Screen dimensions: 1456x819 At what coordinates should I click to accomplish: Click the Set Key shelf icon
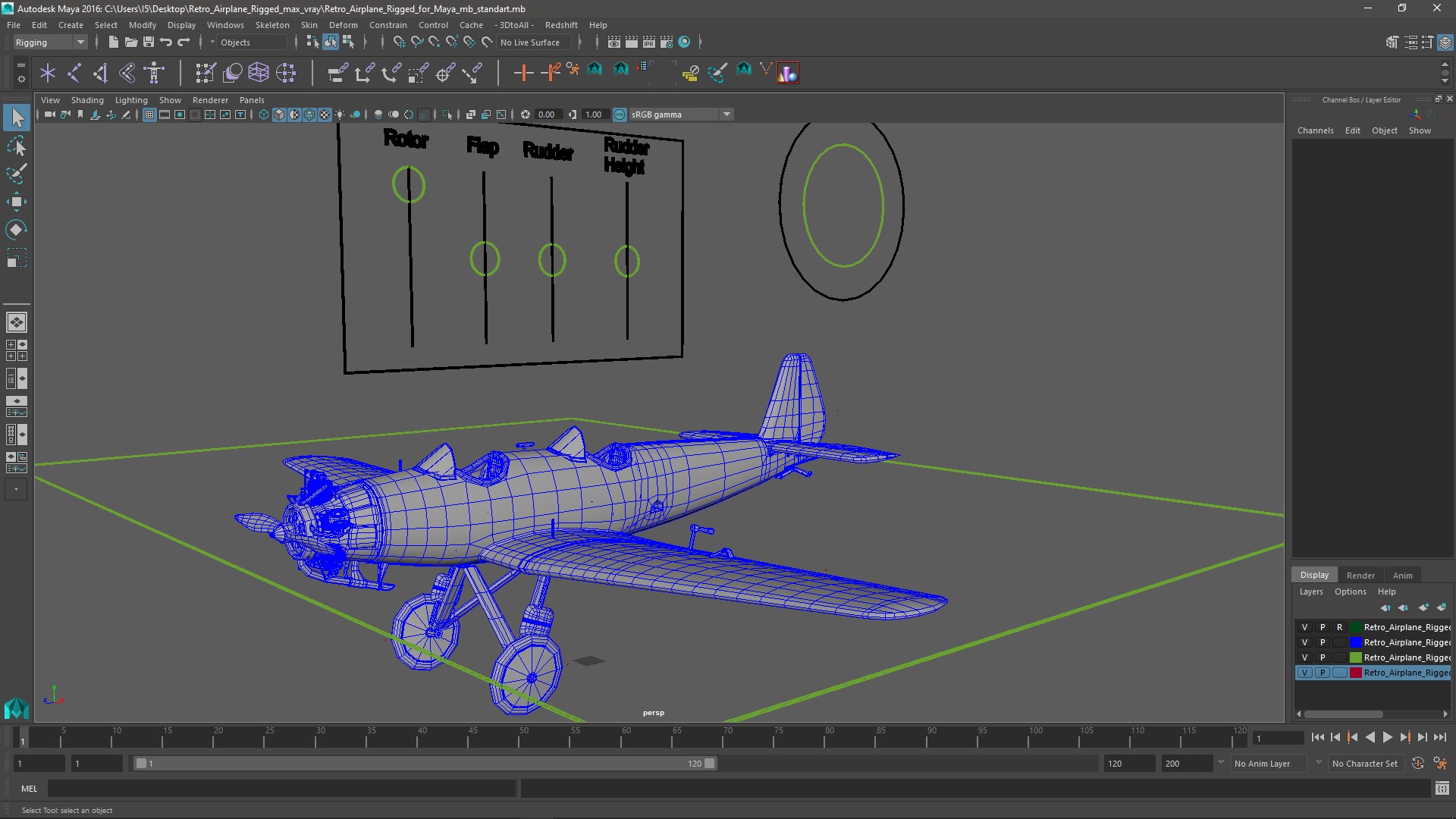click(523, 73)
